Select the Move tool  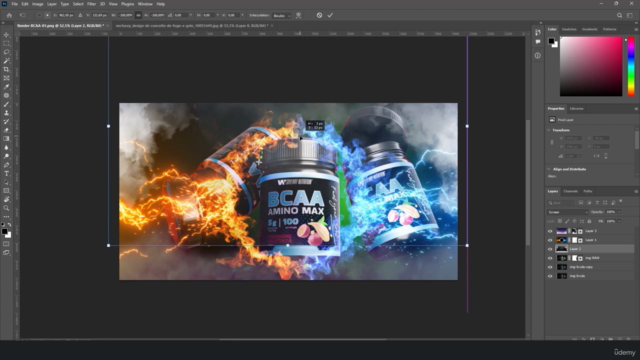tap(6, 35)
